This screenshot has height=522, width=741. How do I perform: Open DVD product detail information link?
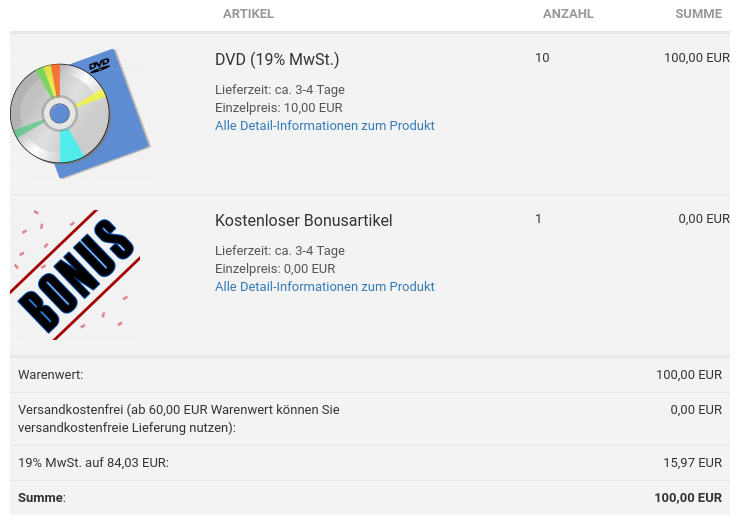point(325,126)
